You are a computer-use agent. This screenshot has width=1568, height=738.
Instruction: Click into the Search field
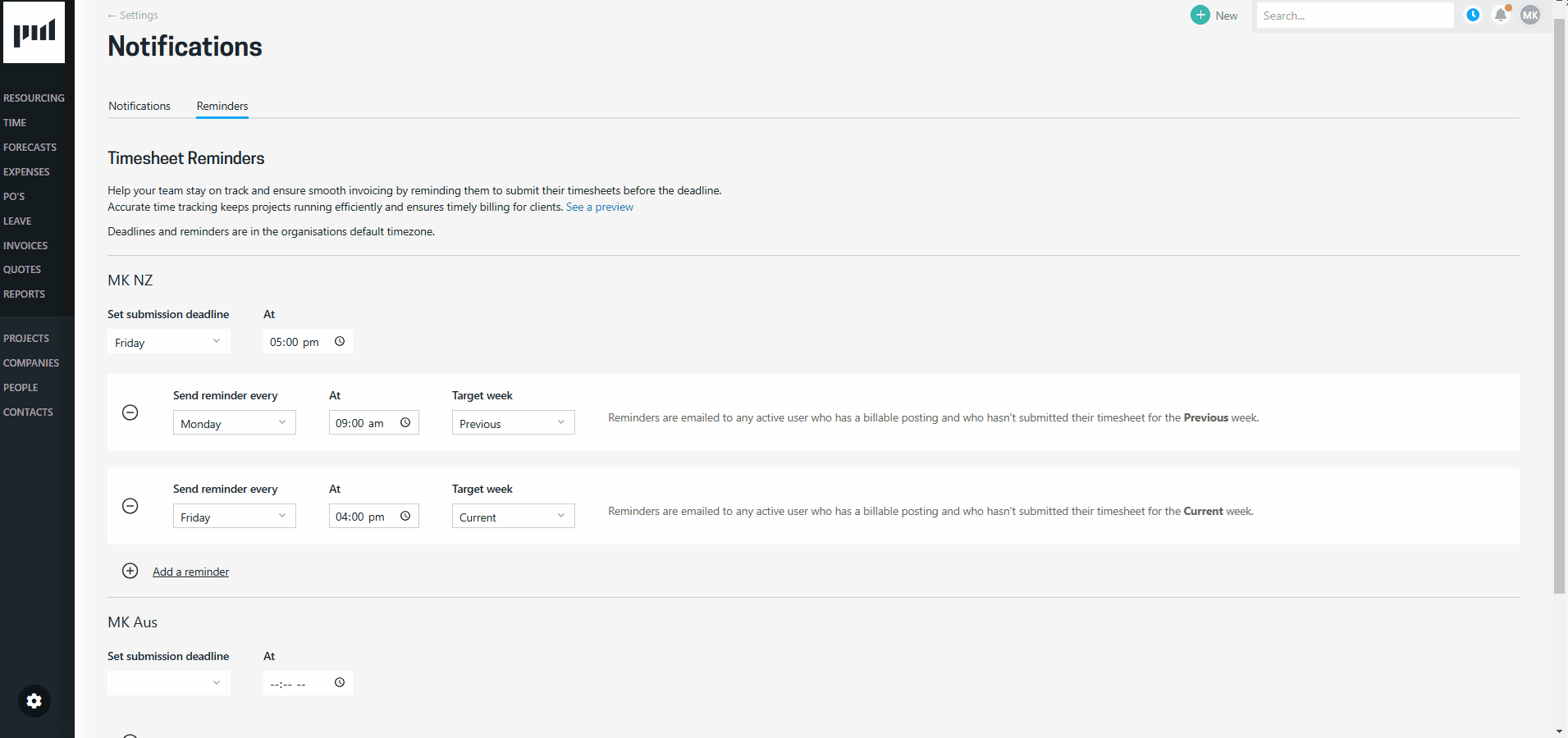pyautogui.click(x=1354, y=16)
